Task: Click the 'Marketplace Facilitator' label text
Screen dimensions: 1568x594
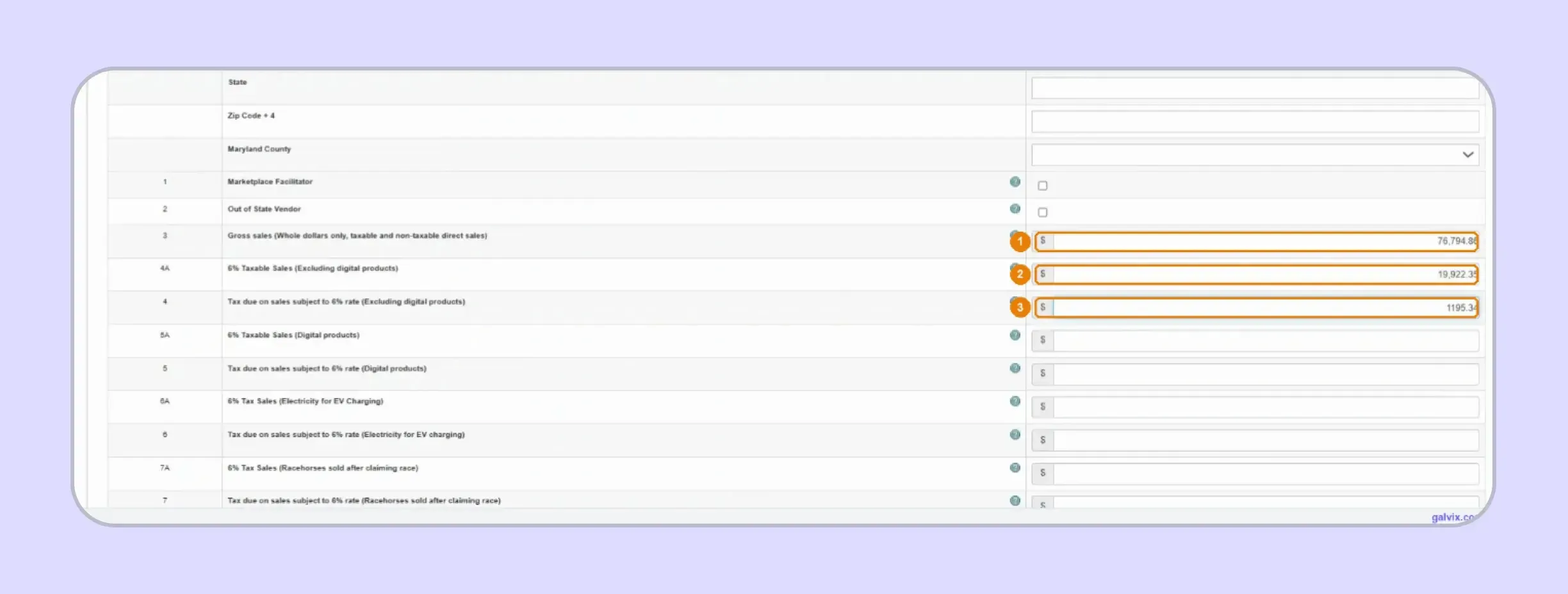Action: click(270, 182)
